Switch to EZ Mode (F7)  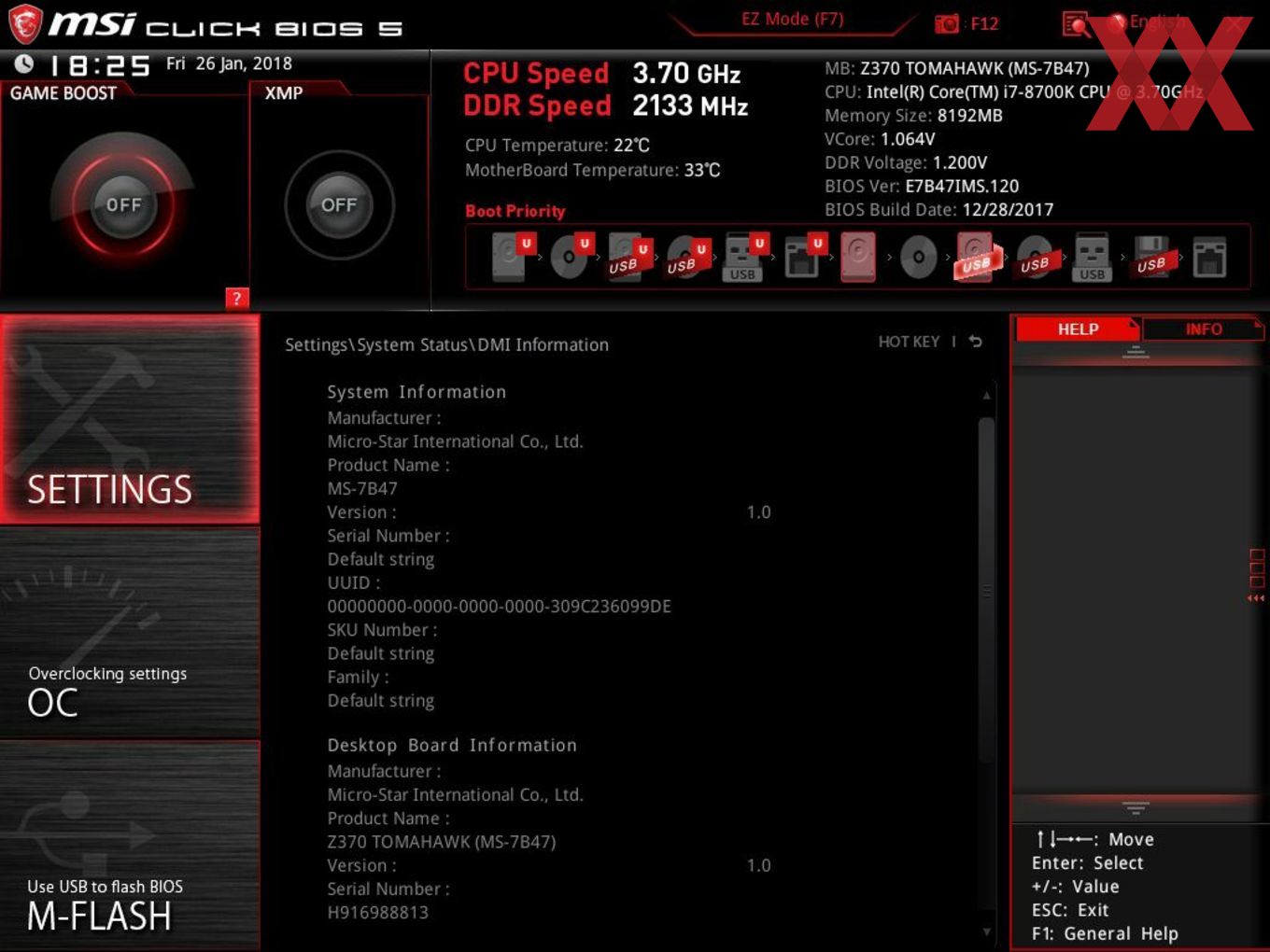(792, 20)
